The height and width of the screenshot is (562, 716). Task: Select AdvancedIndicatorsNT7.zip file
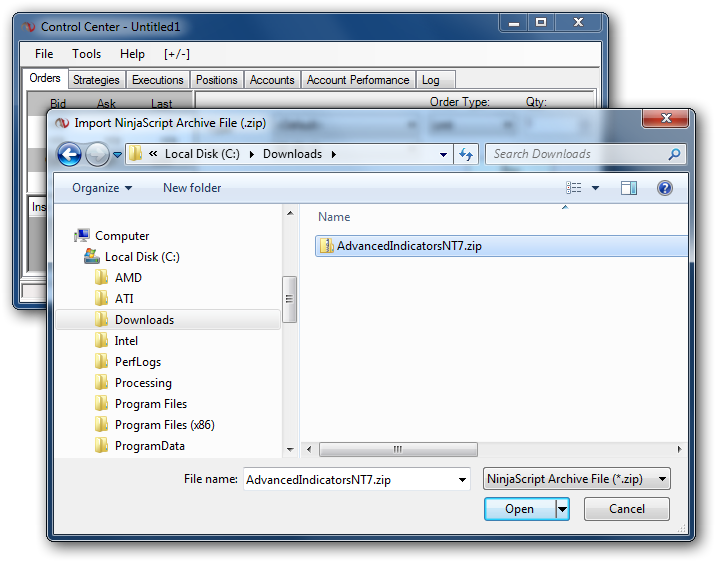(x=501, y=246)
